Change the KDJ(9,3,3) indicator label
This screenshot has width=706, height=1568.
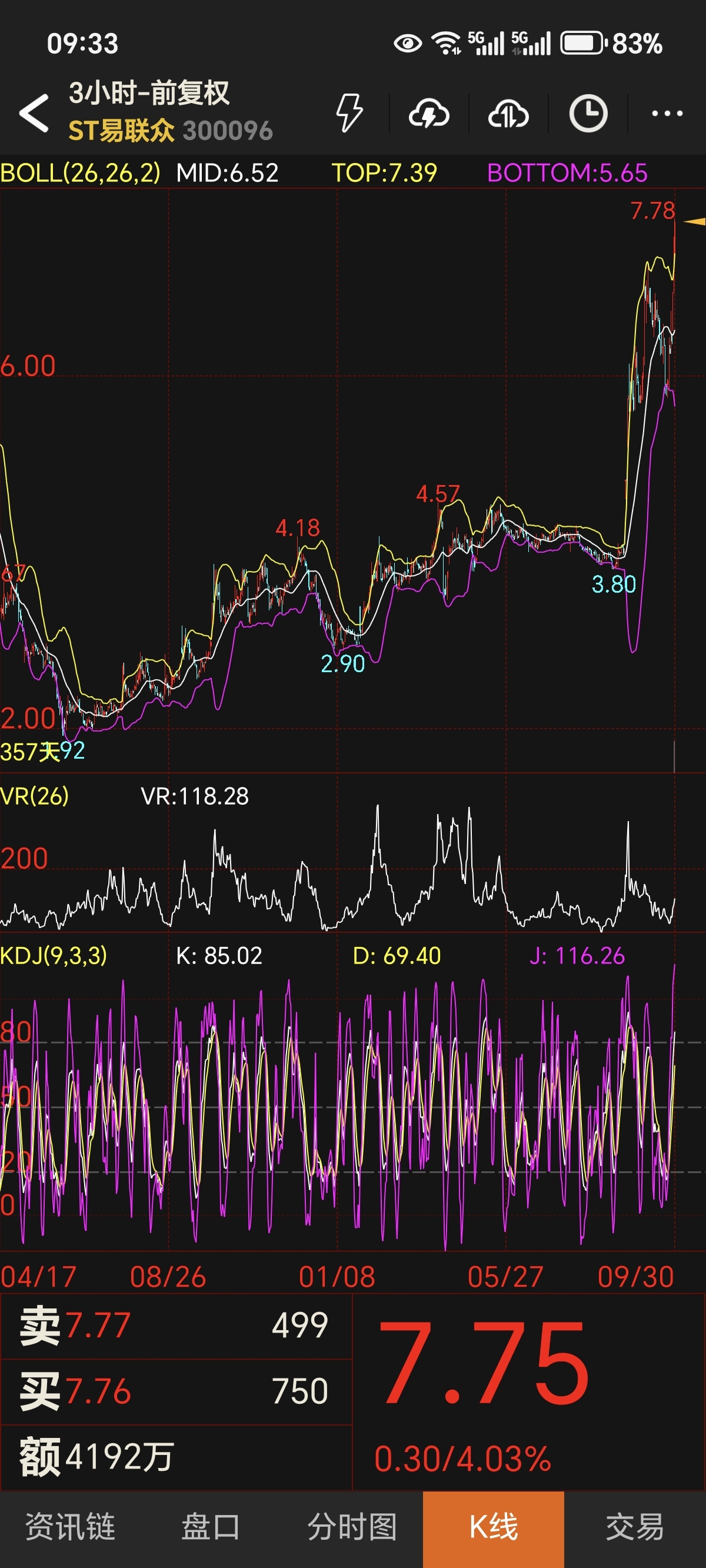click(x=54, y=955)
